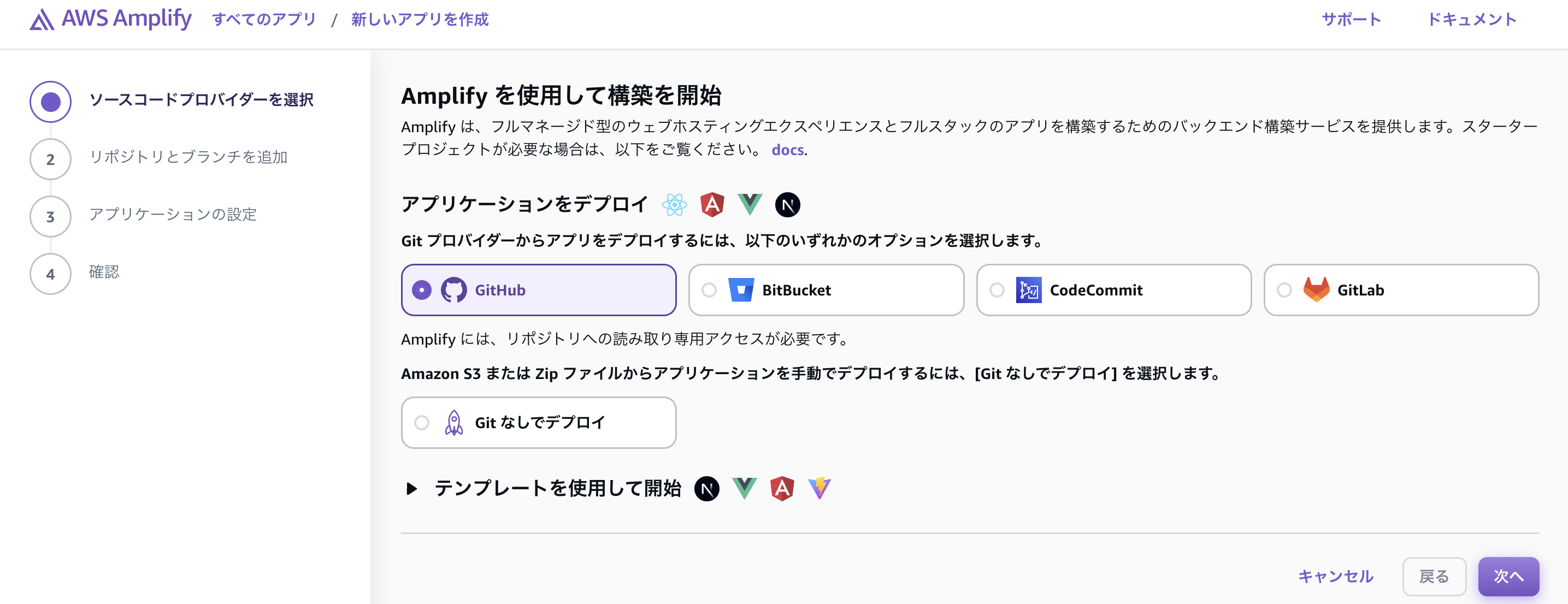Select the BitBucket radio button
The image size is (1568, 604).
pyautogui.click(x=709, y=290)
